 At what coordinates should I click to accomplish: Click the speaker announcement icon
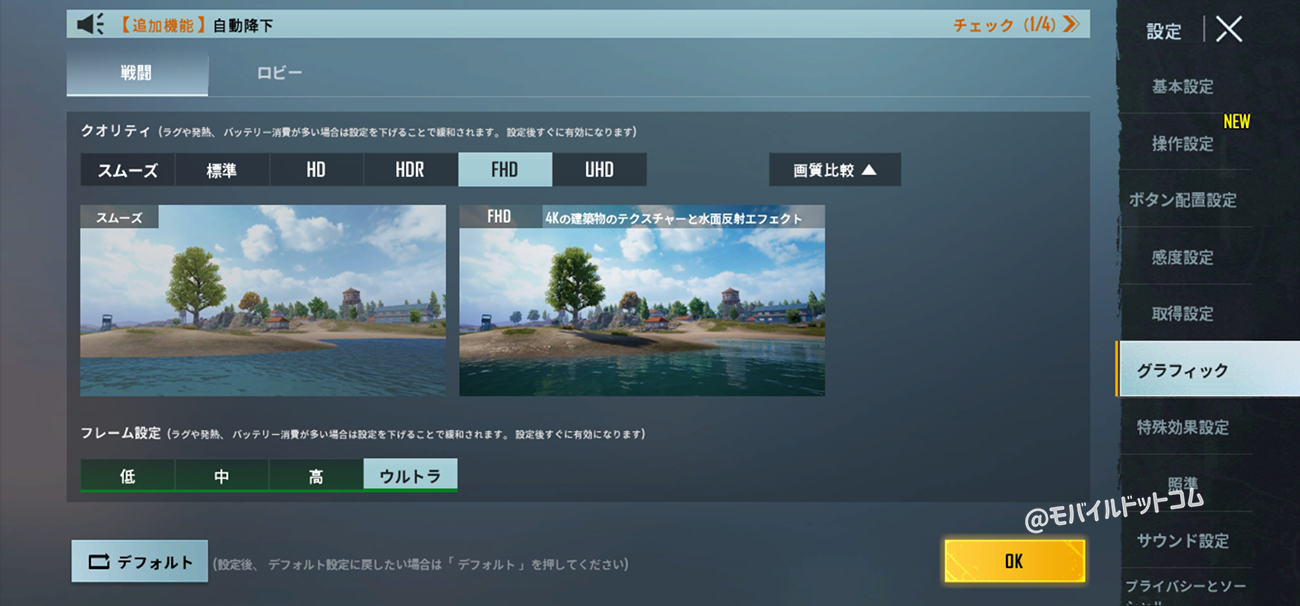[91, 24]
